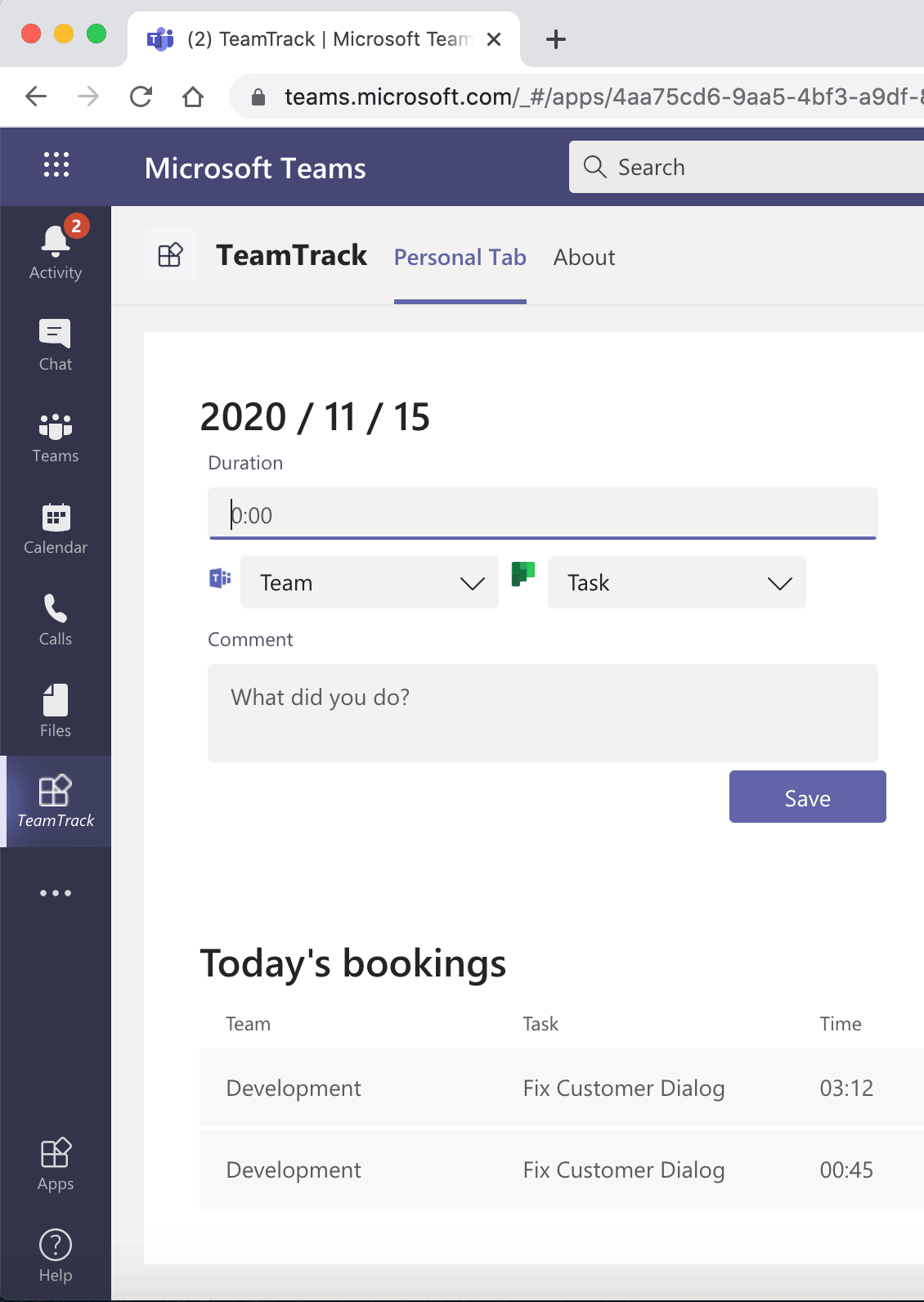Go to the Teams section
Image resolution: width=924 pixels, height=1302 pixels.
pos(56,437)
